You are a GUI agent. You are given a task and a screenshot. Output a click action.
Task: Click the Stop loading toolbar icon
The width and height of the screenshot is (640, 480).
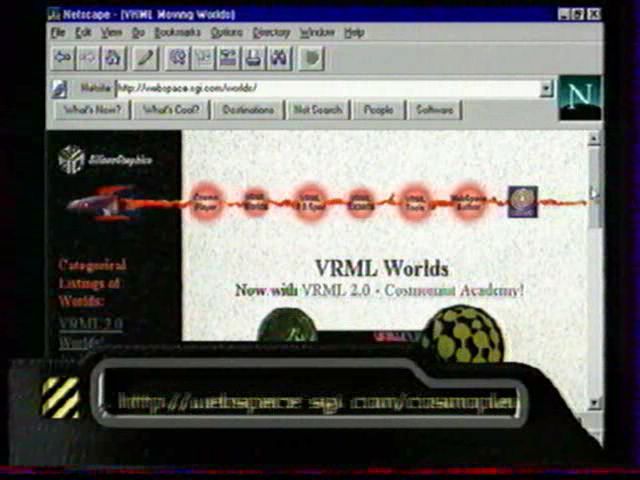click(311, 58)
